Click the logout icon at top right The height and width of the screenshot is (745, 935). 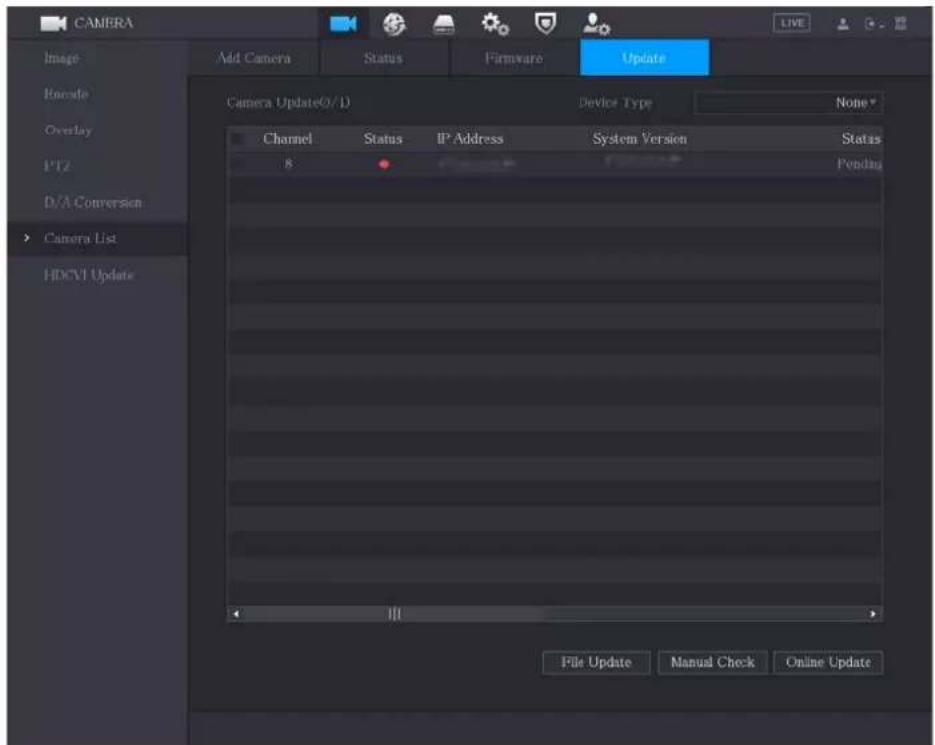[x=872, y=24]
